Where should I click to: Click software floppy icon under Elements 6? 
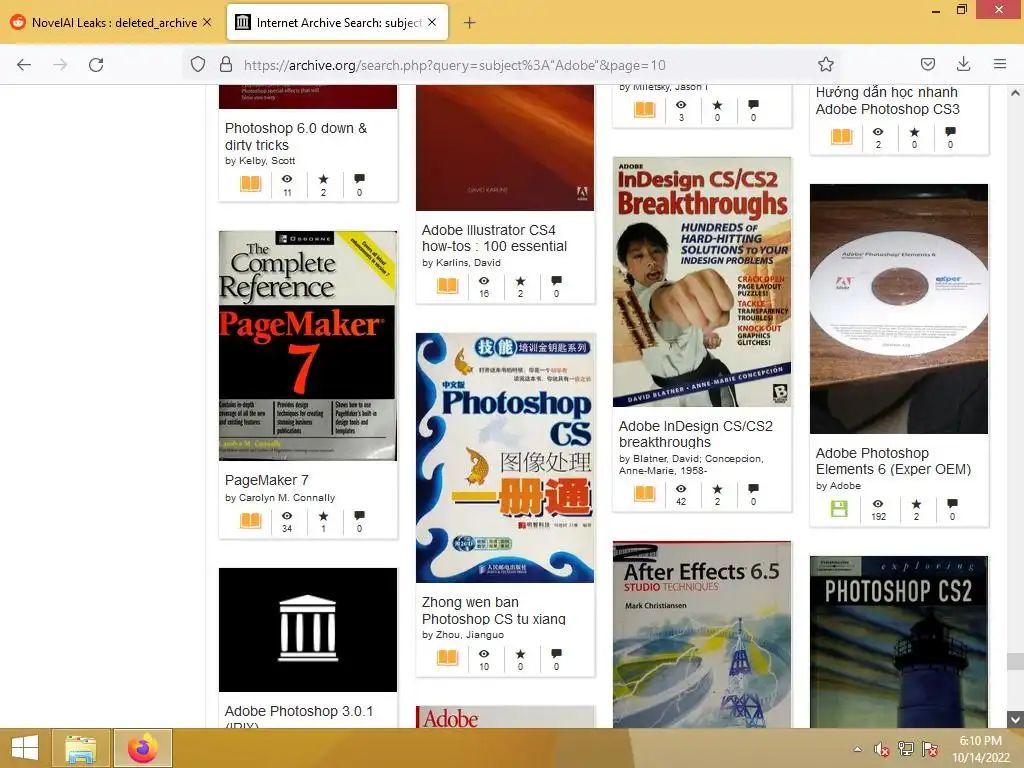[839, 509]
